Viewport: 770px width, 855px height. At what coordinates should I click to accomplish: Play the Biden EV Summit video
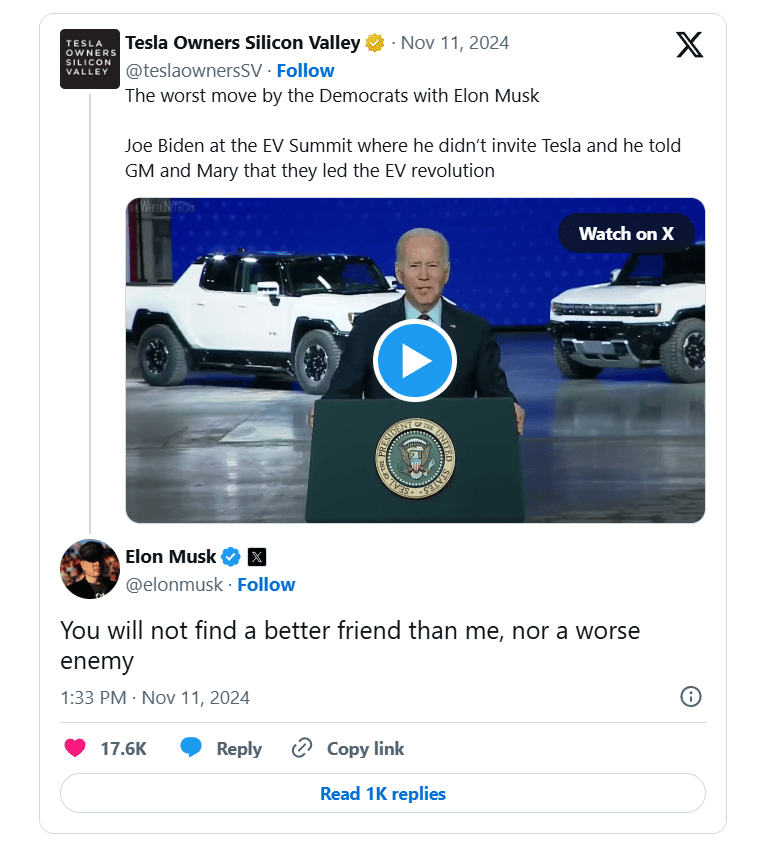[415, 361]
